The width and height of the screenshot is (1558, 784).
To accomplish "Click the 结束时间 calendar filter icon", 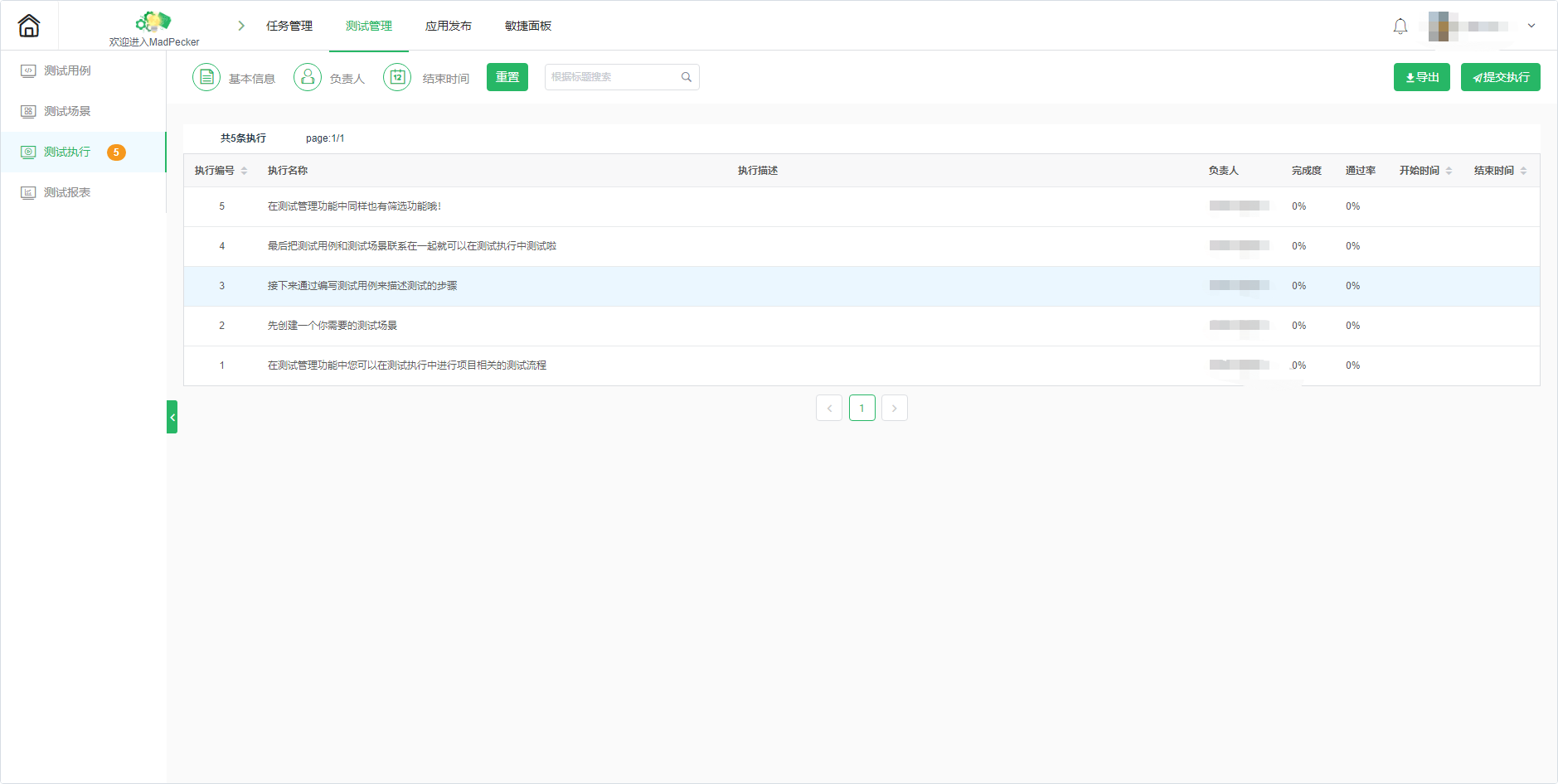I will [397, 77].
